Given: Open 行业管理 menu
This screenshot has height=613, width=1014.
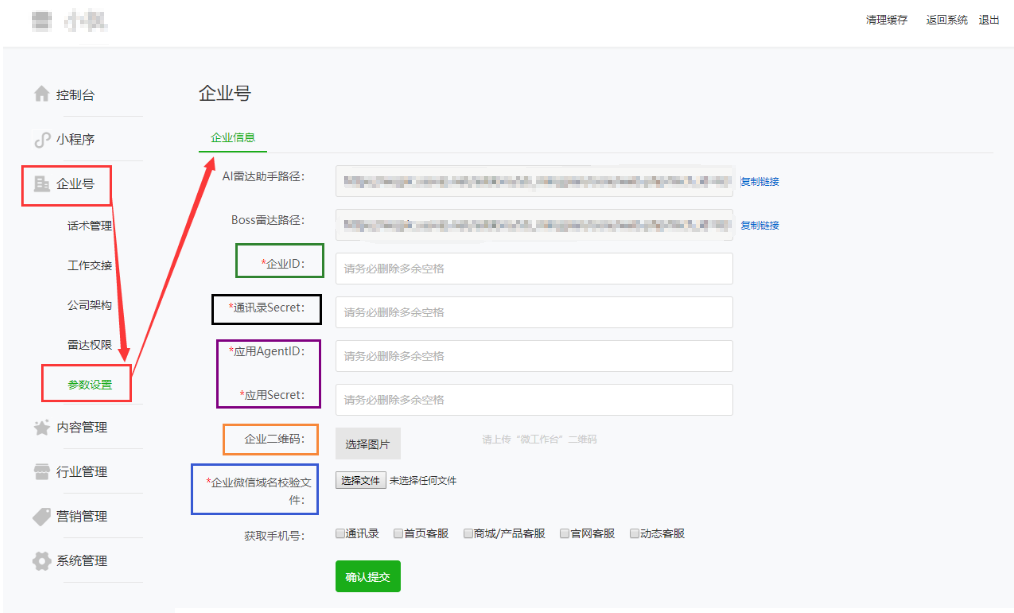Looking at the screenshot, I should click(81, 472).
